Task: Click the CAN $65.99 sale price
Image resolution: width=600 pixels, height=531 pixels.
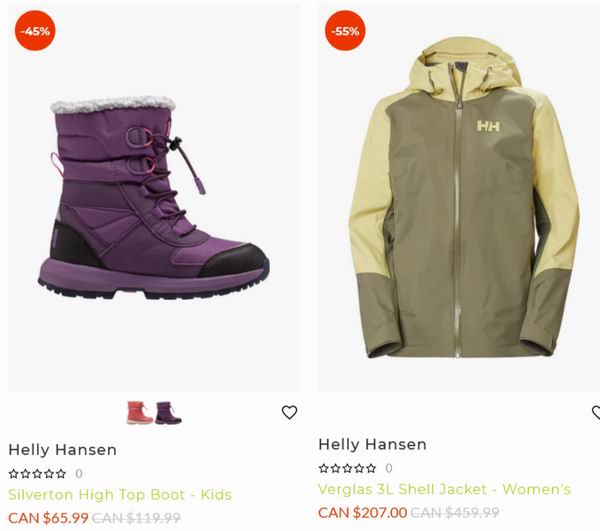Action: [x=48, y=518]
